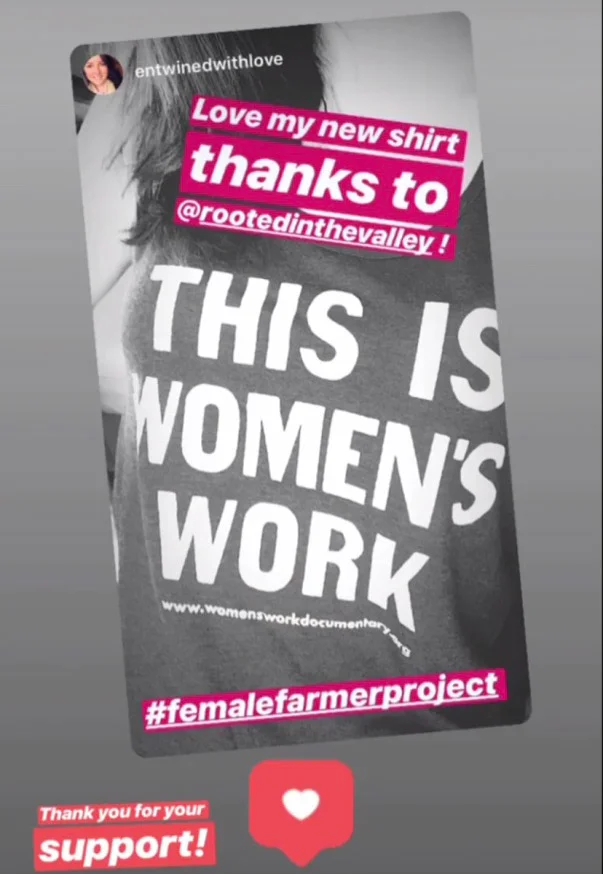Viewport: 603px width, 874px height.
Task: Click the word 'WORK' on the shirt
Action: pyautogui.click(x=289, y=551)
